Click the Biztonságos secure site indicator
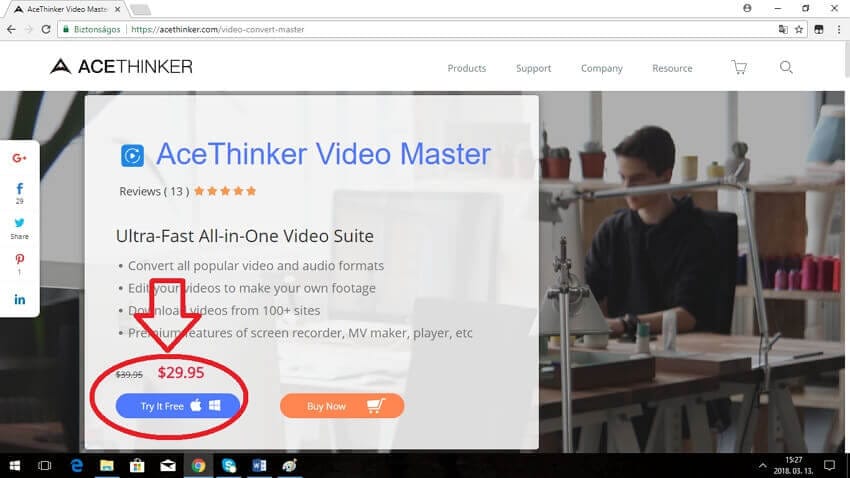850x478 pixels. tap(92, 29)
